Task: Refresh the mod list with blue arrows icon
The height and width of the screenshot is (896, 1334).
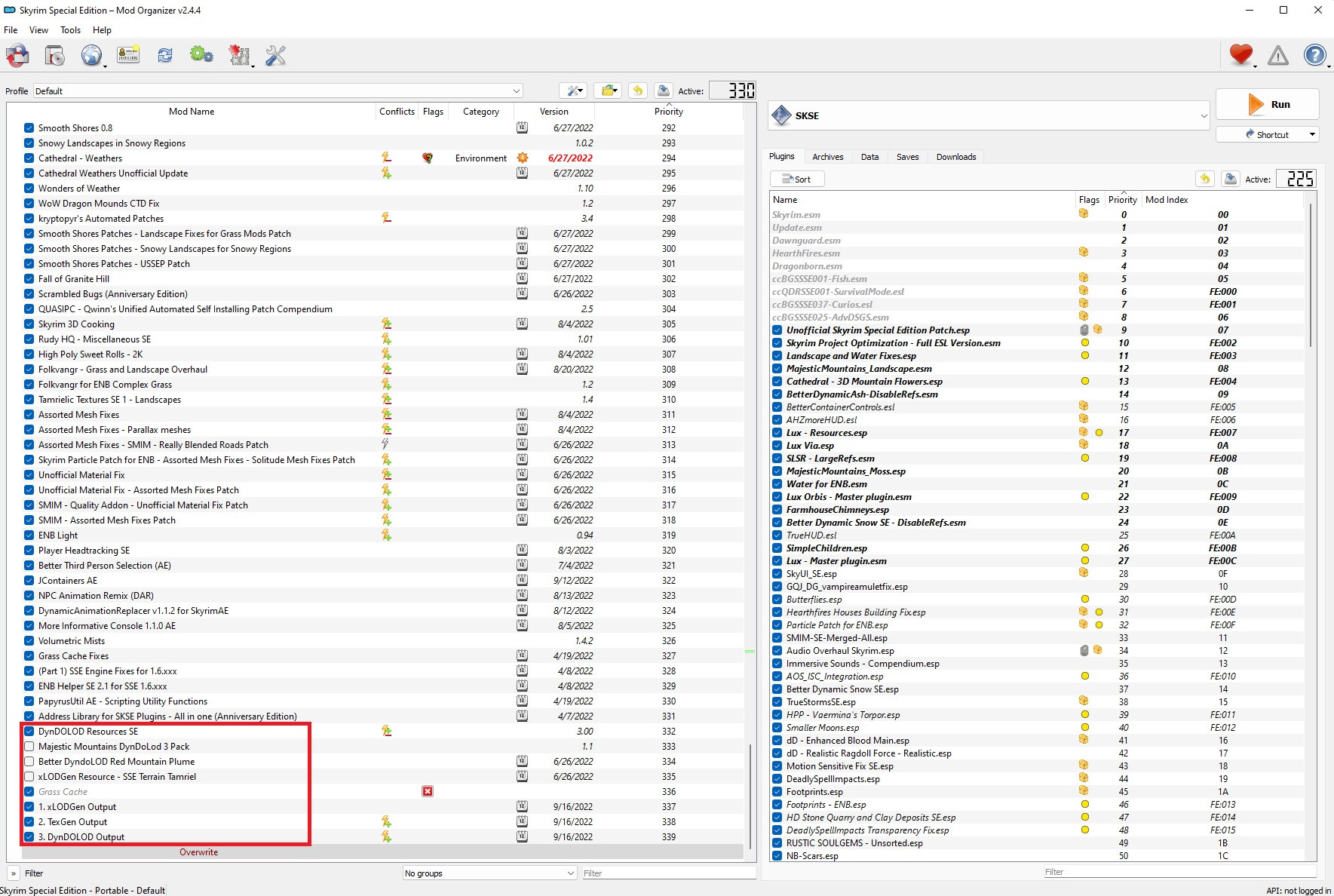Action: (x=165, y=56)
